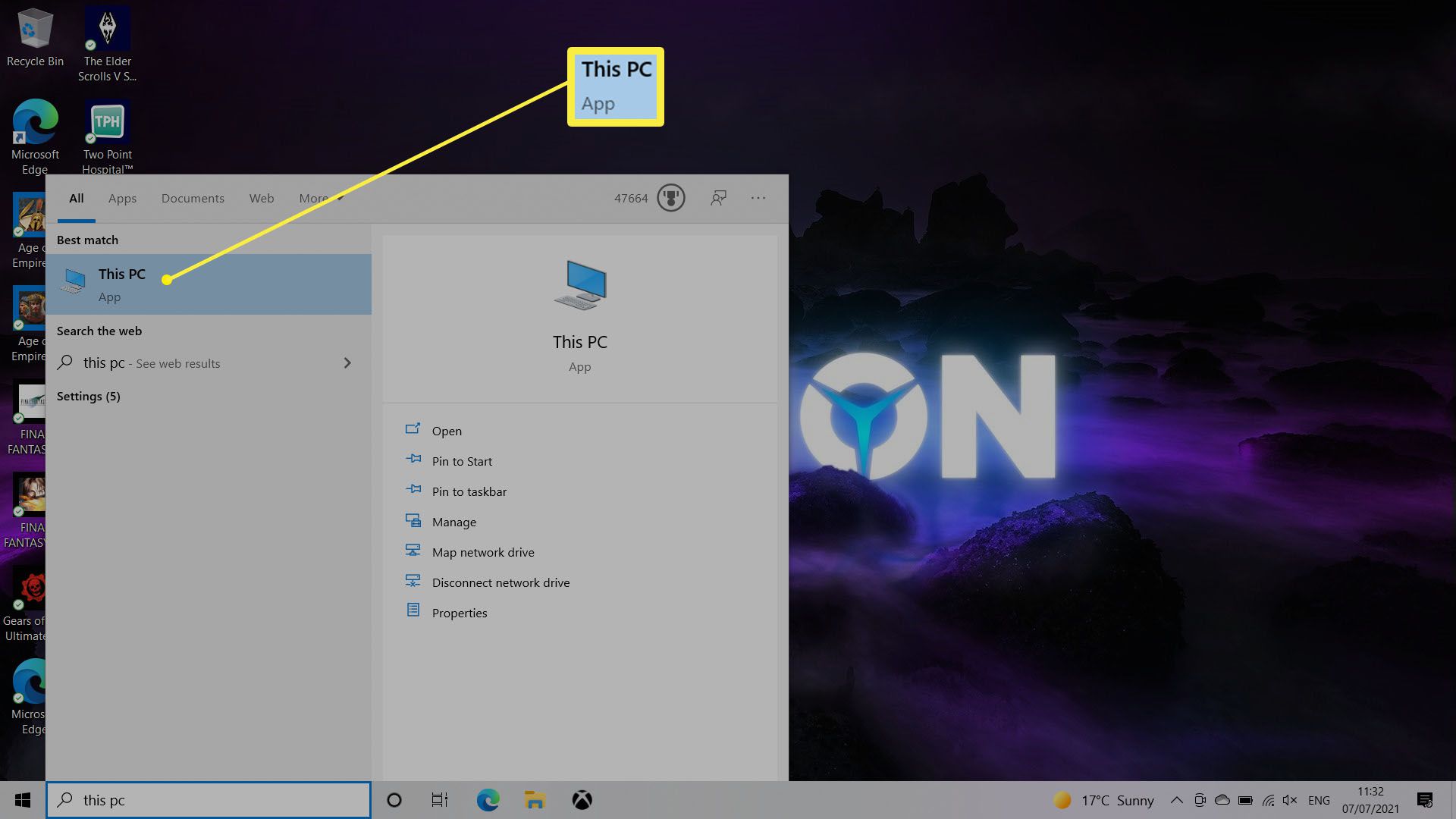
Task: Select the All tab in search results
Action: pos(76,198)
